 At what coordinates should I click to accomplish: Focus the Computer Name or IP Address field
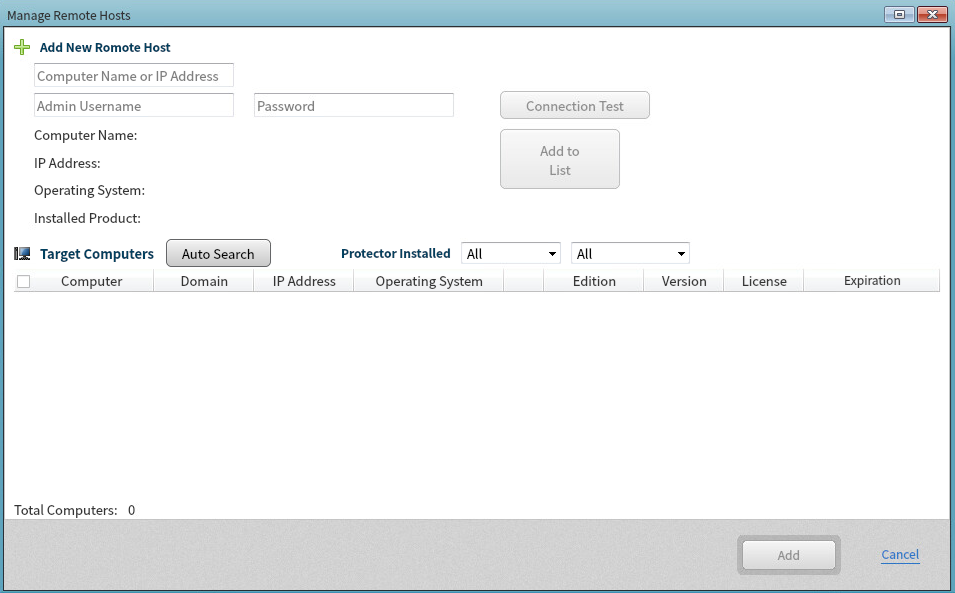tap(134, 76)
